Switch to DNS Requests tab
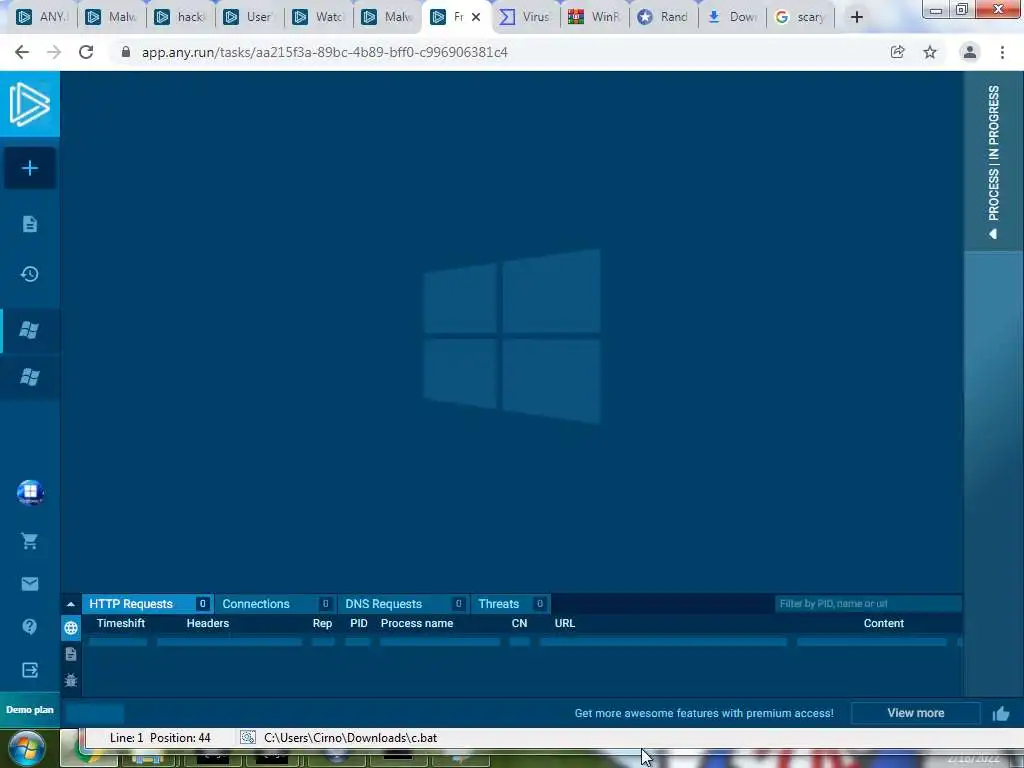This screenshot has height=768, width=1024. point(404,604)
